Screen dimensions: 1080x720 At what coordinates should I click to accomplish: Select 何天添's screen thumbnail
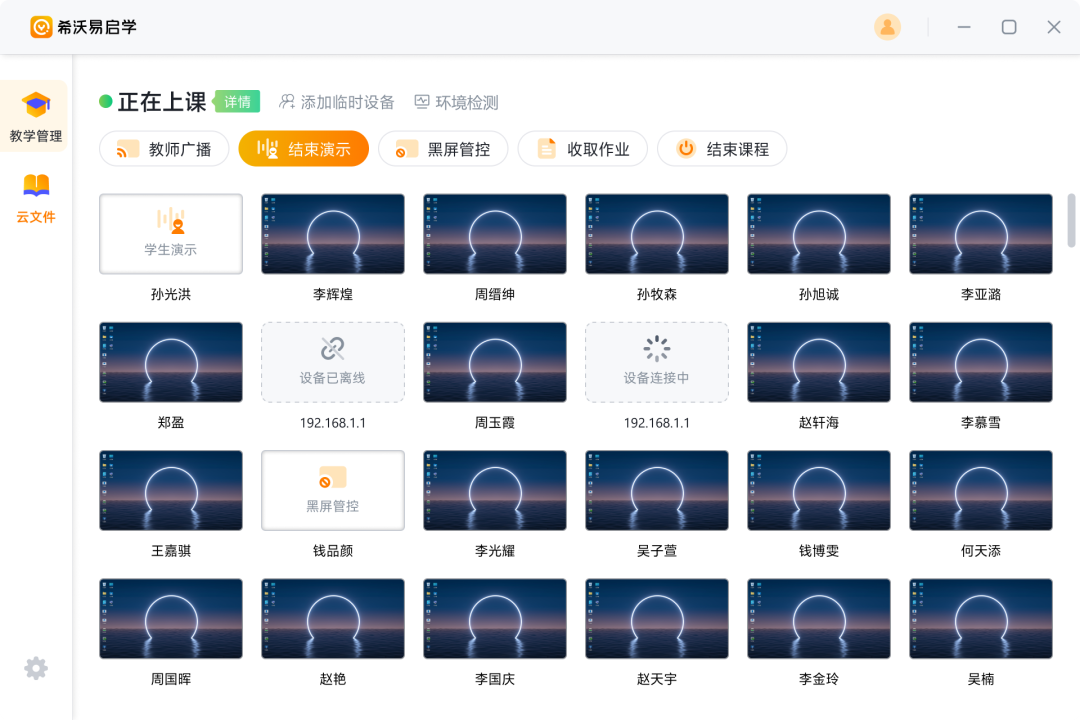click(x=981, y=490)
